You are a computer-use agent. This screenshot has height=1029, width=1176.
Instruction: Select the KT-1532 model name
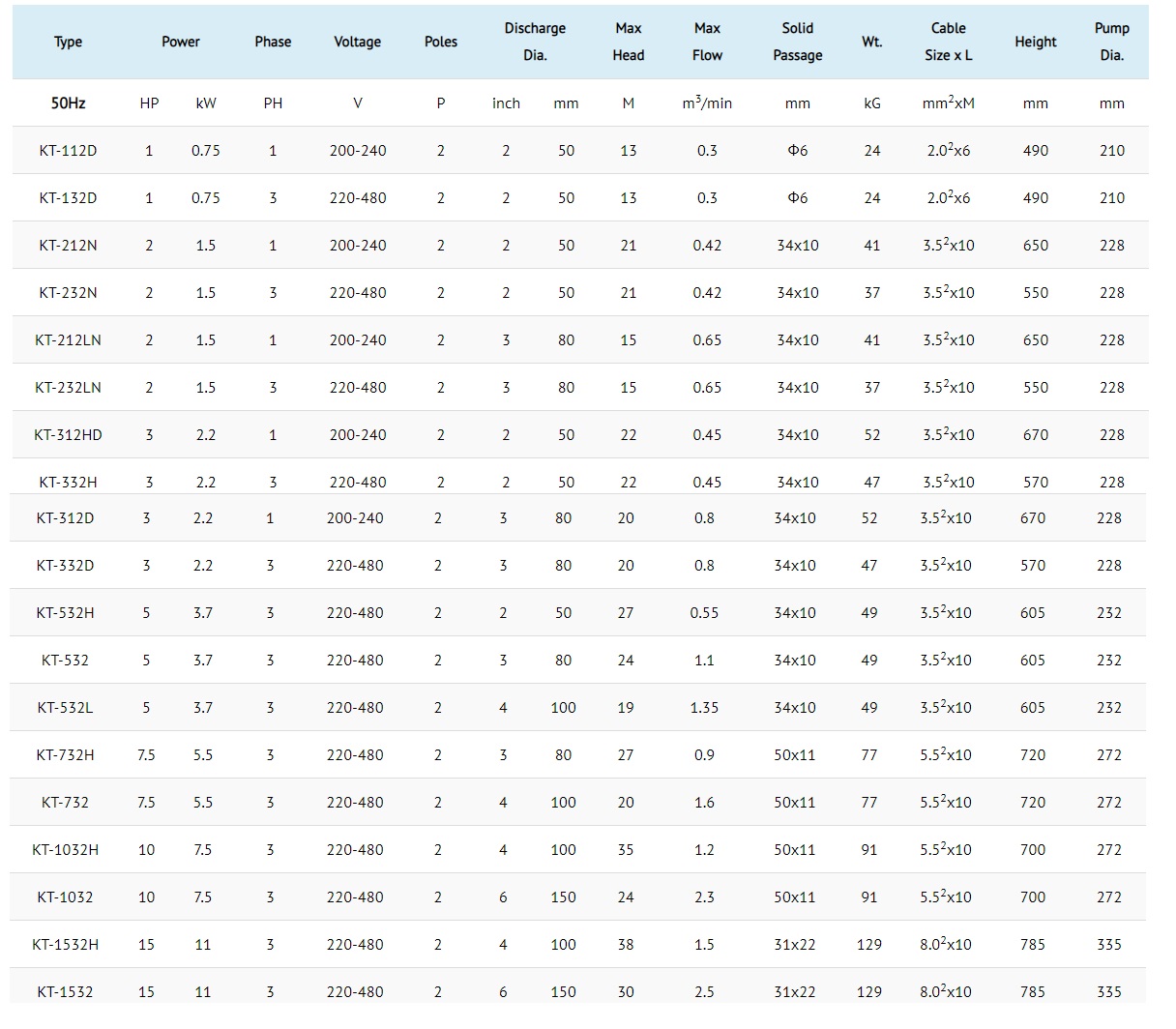[65, 992]
